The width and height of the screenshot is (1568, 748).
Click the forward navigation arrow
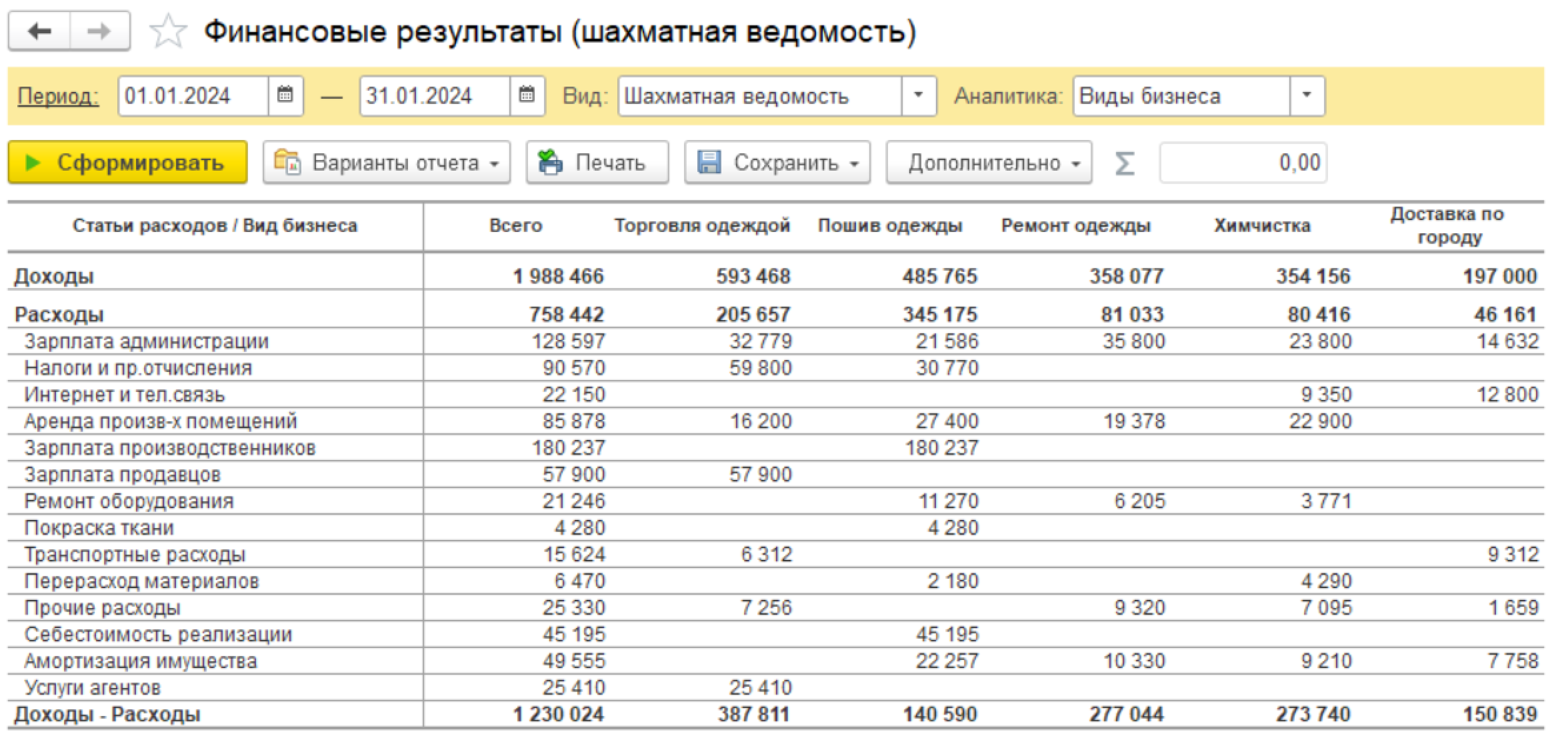pyautogui.click(x=99, y=30)
